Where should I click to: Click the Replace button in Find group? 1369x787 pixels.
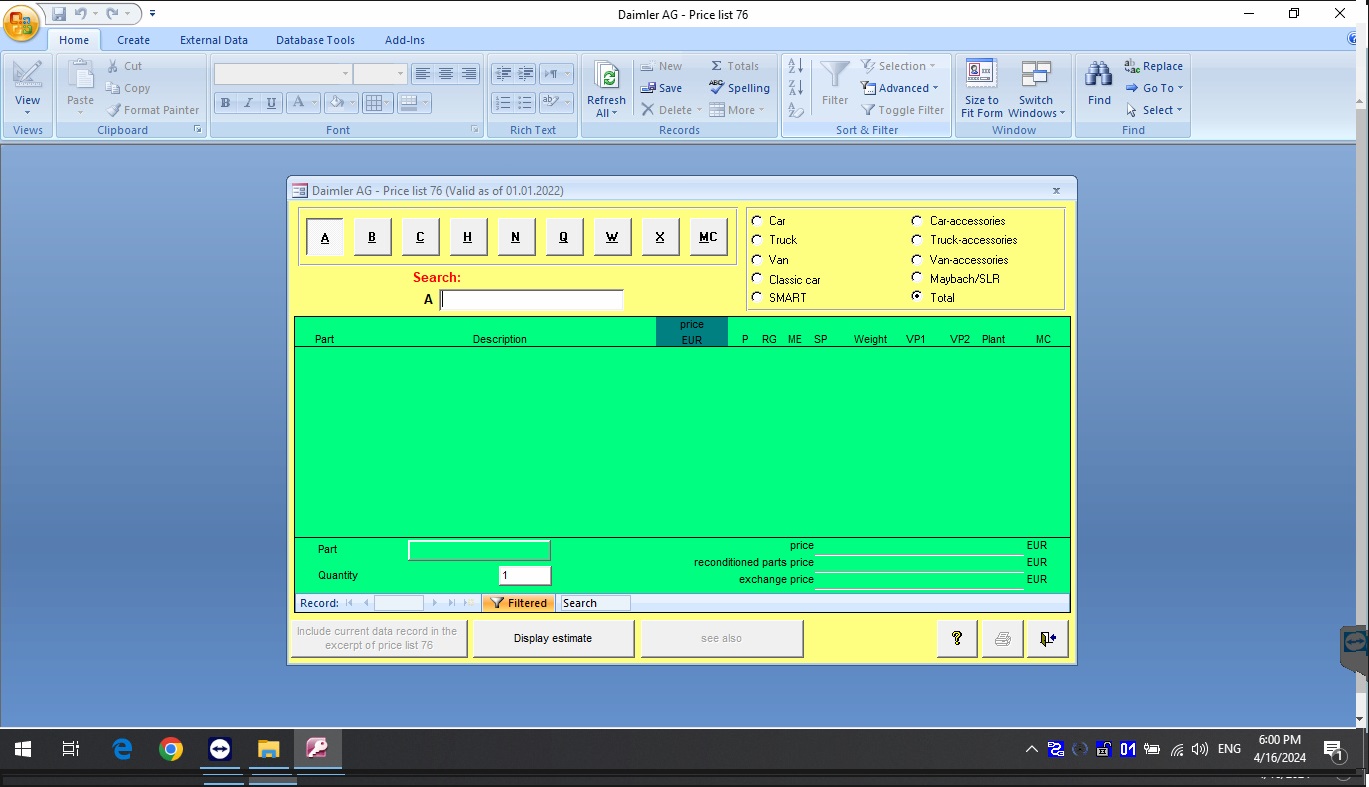click(1154, 66)
